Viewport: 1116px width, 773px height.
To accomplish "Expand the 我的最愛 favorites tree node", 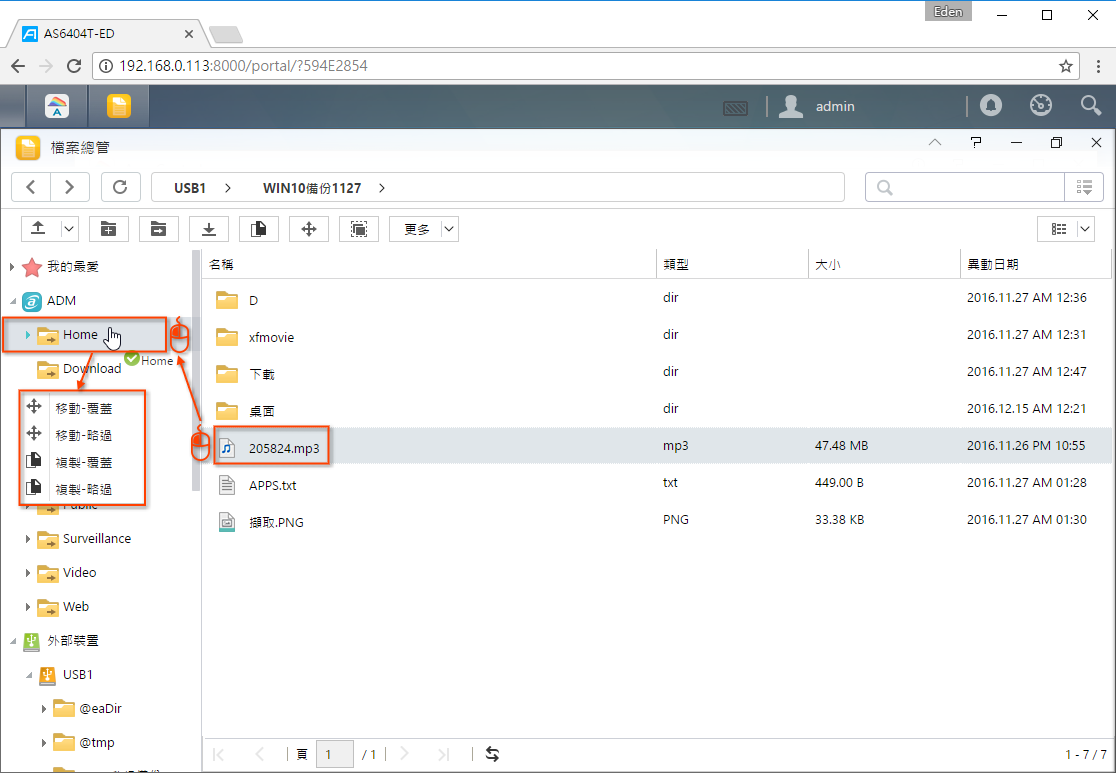I will point(12,267).
